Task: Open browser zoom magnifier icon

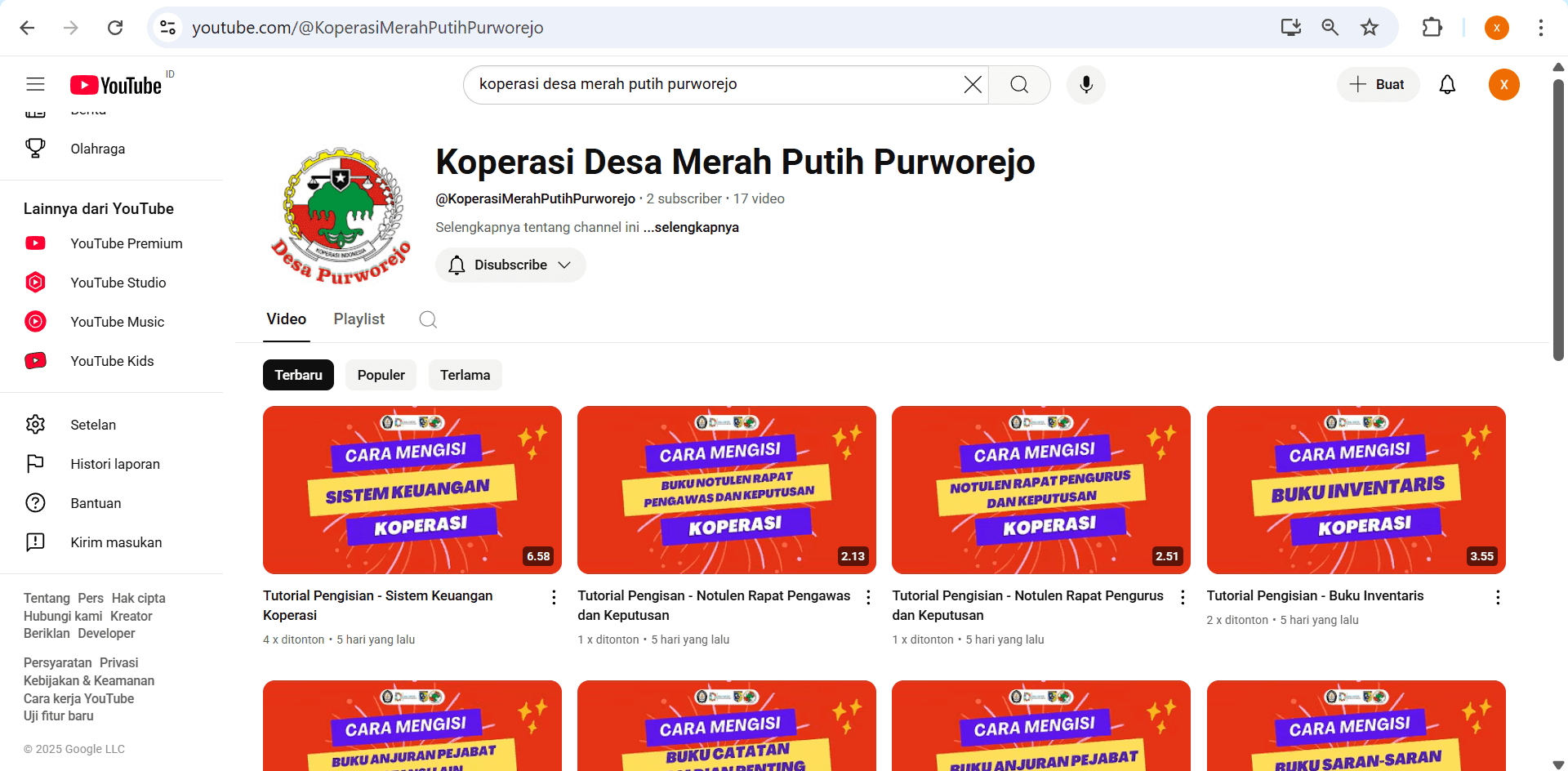Action: (1330, 28)
